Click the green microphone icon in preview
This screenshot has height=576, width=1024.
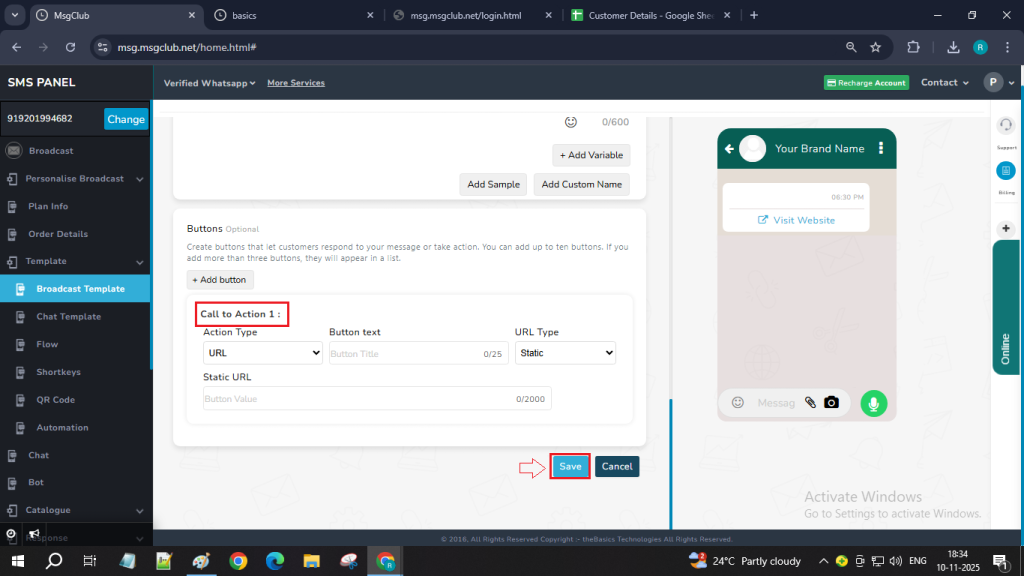point(874,403)
